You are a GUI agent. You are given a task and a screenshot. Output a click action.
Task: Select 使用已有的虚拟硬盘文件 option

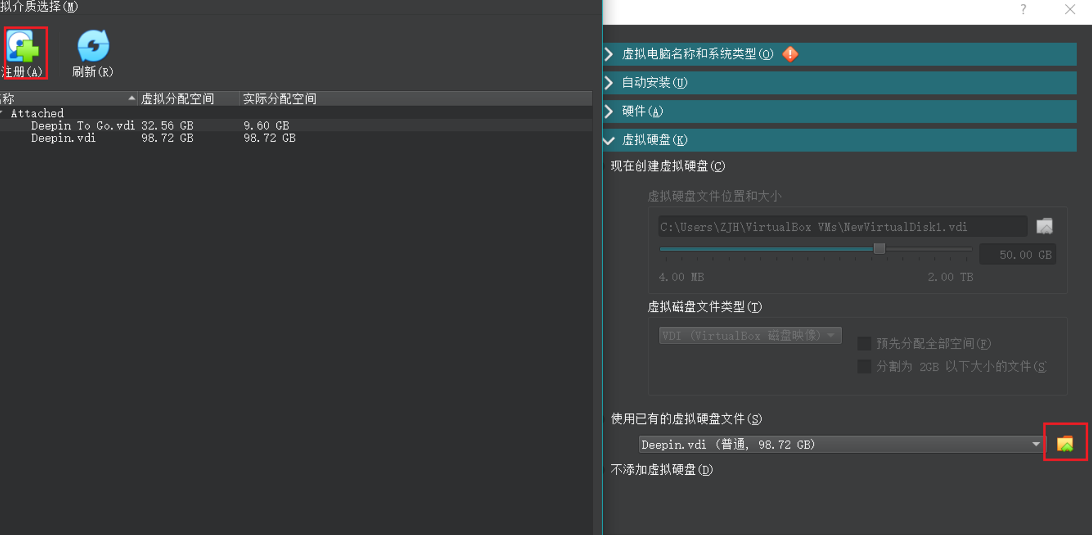click(x=687, y=419)
